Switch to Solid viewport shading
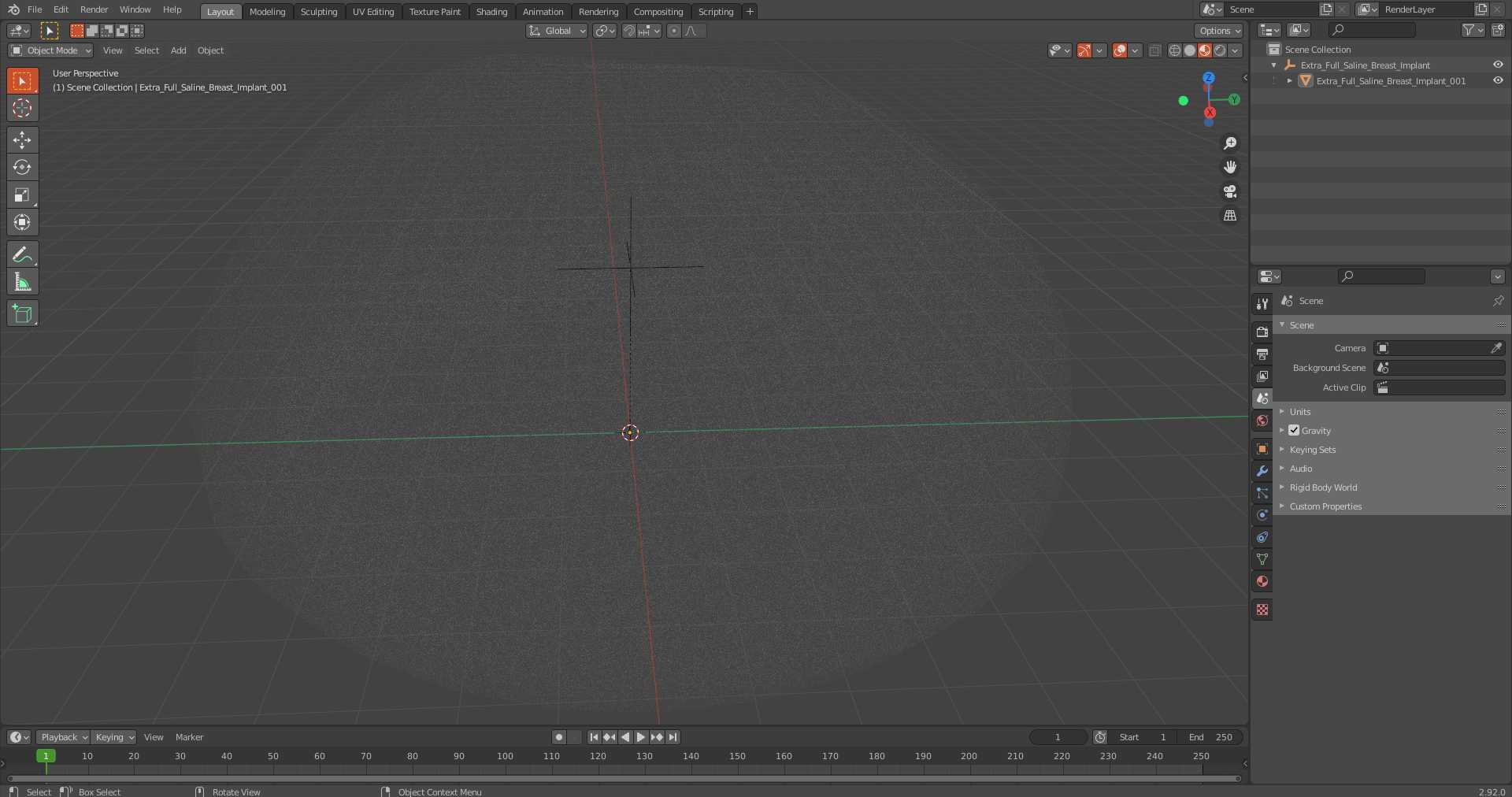 point(1190,50)
